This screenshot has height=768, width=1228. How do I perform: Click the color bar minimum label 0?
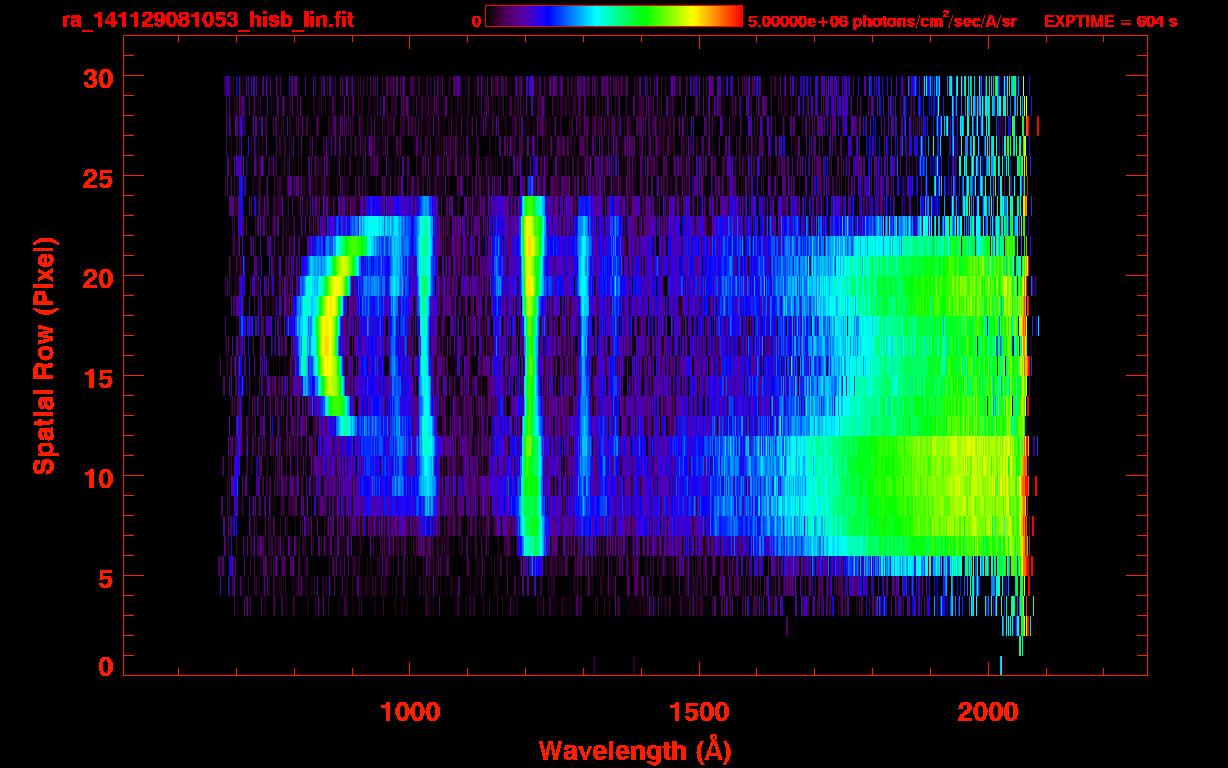click(476, 21)
